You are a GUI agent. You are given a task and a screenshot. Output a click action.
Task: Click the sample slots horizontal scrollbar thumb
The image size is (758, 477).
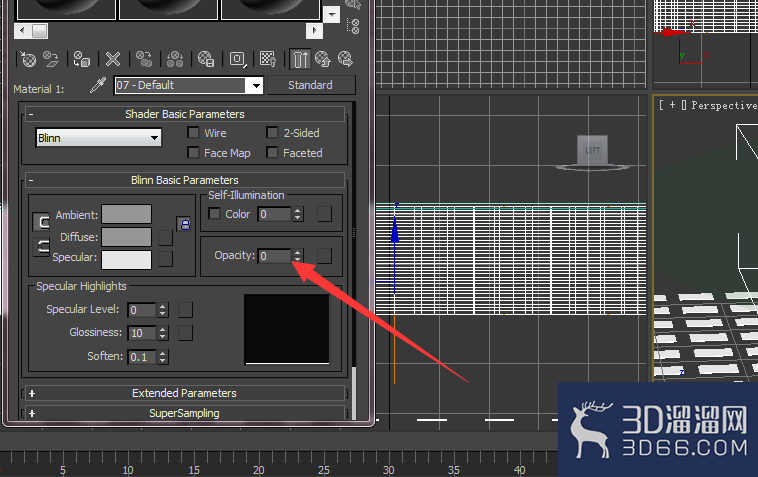point(40,31)
